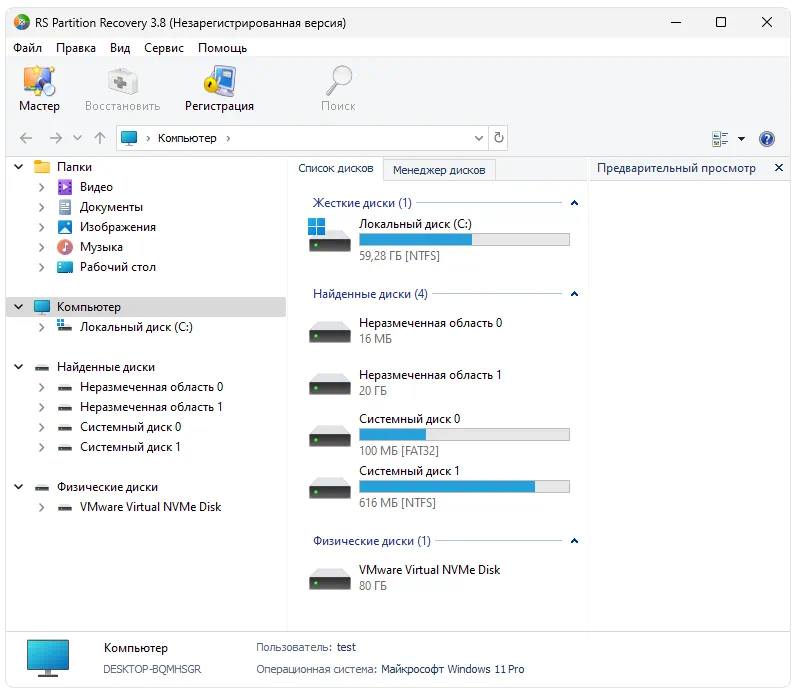Collapse the Найденные диски (4) section

point(574,294)
